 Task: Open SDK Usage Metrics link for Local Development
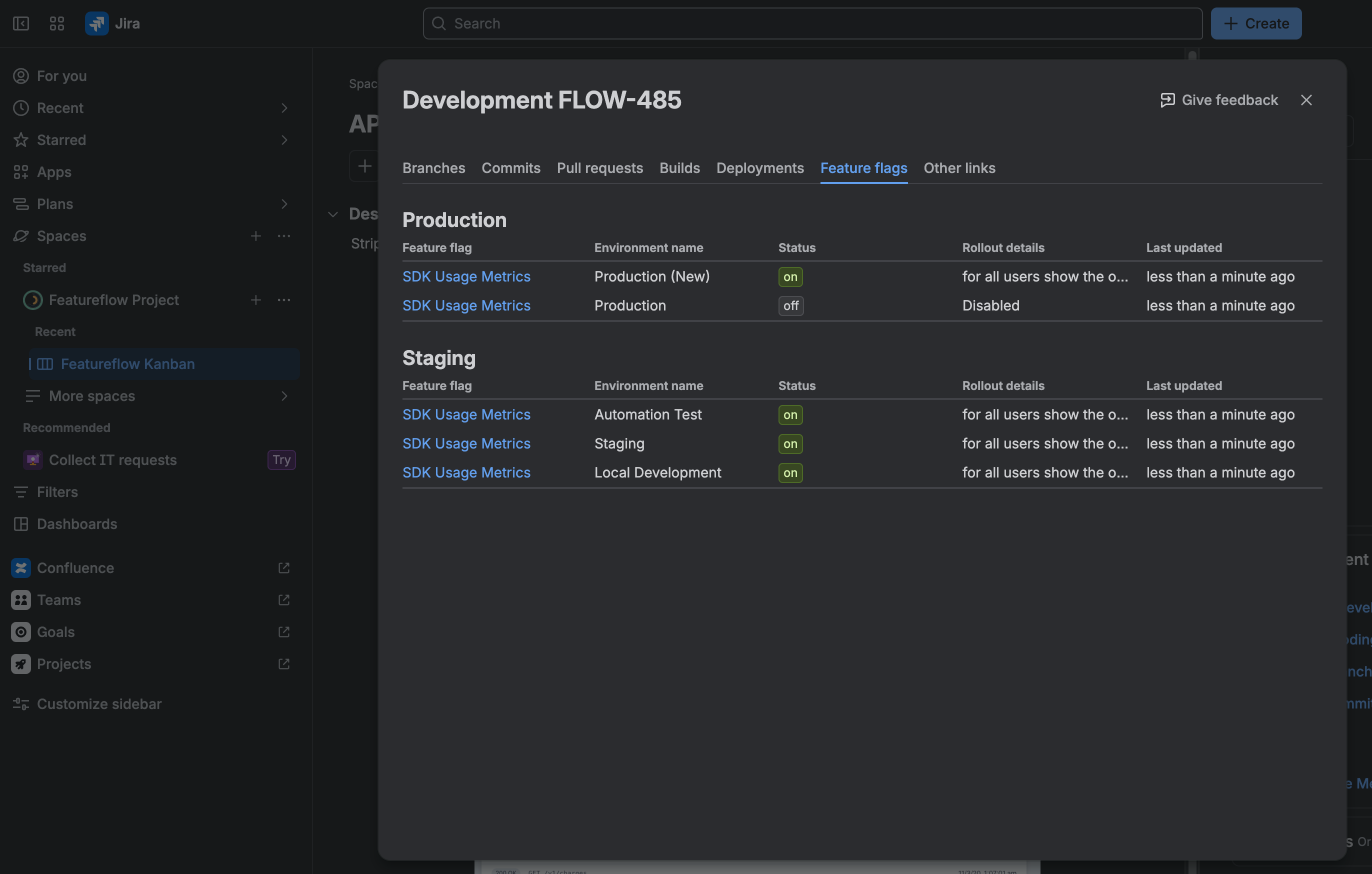(466, 472)
